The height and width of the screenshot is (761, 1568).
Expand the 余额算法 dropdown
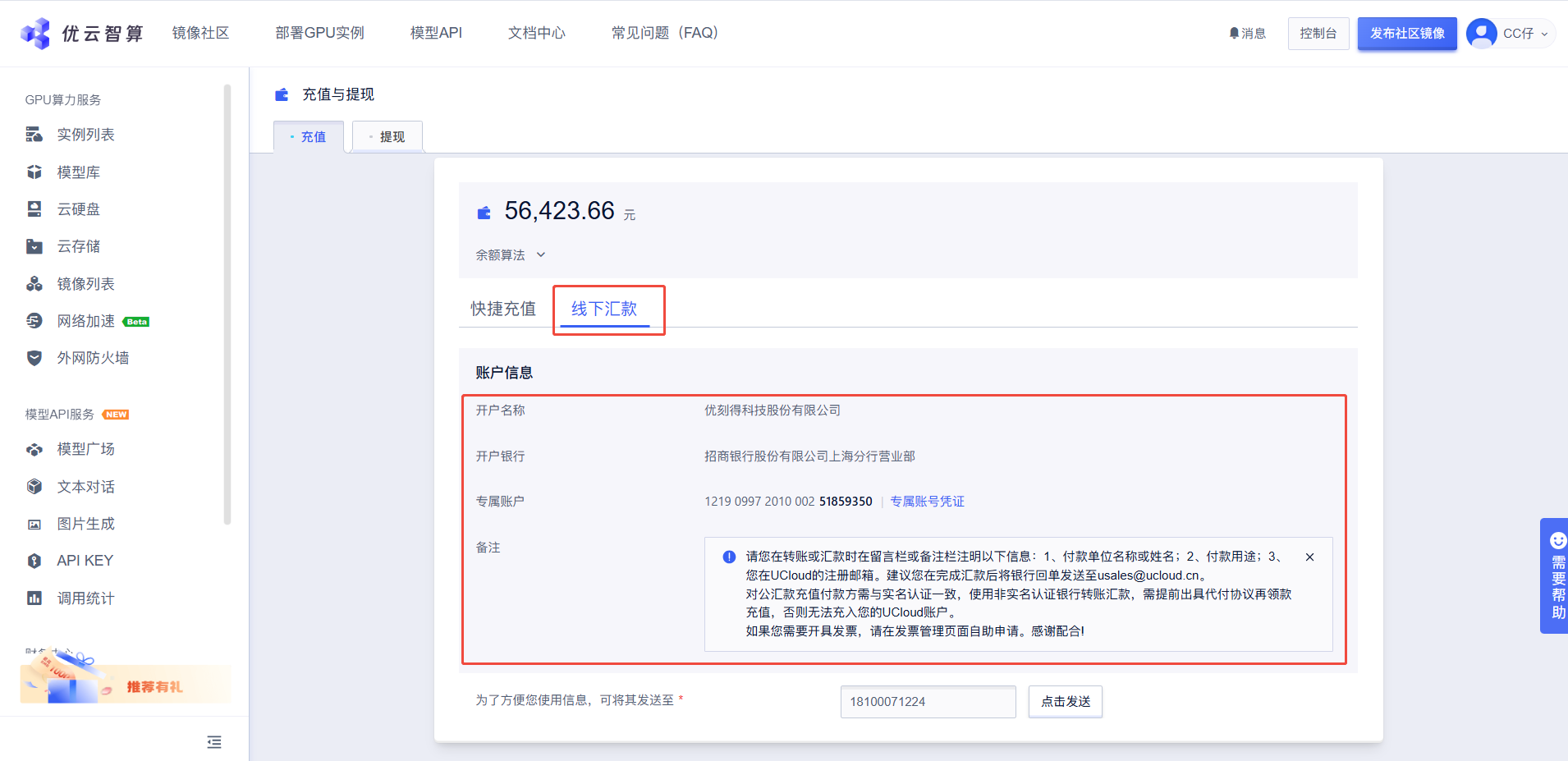[x=511, y=255]
